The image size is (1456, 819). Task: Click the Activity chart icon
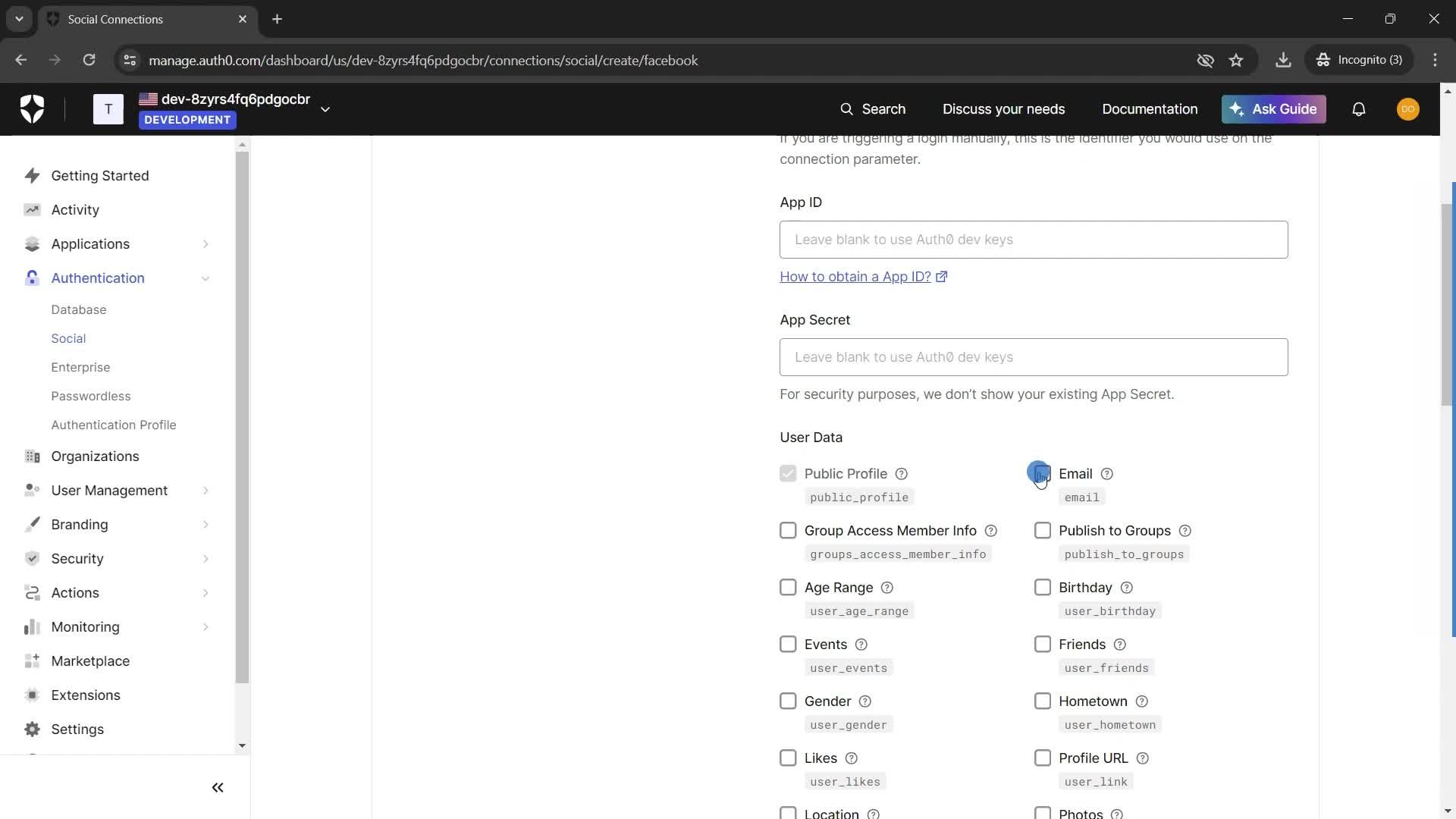(32, 210)
